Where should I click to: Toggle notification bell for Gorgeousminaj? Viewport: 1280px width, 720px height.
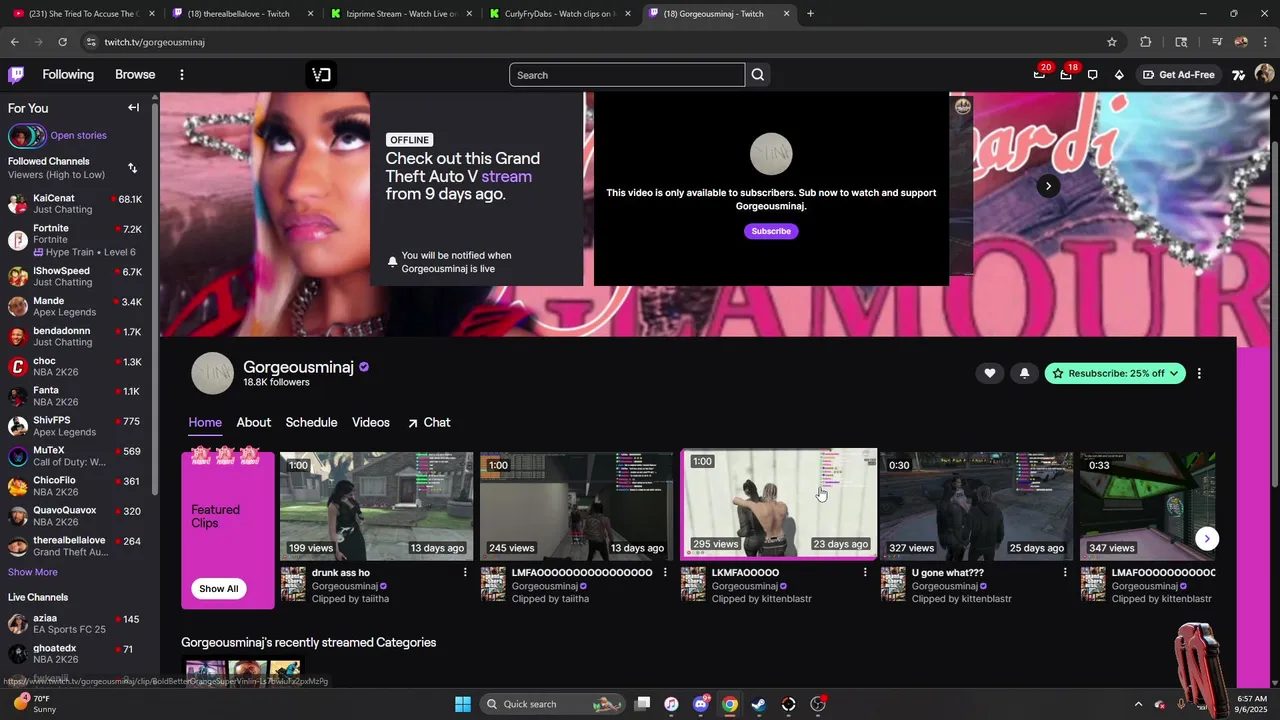1024,373
